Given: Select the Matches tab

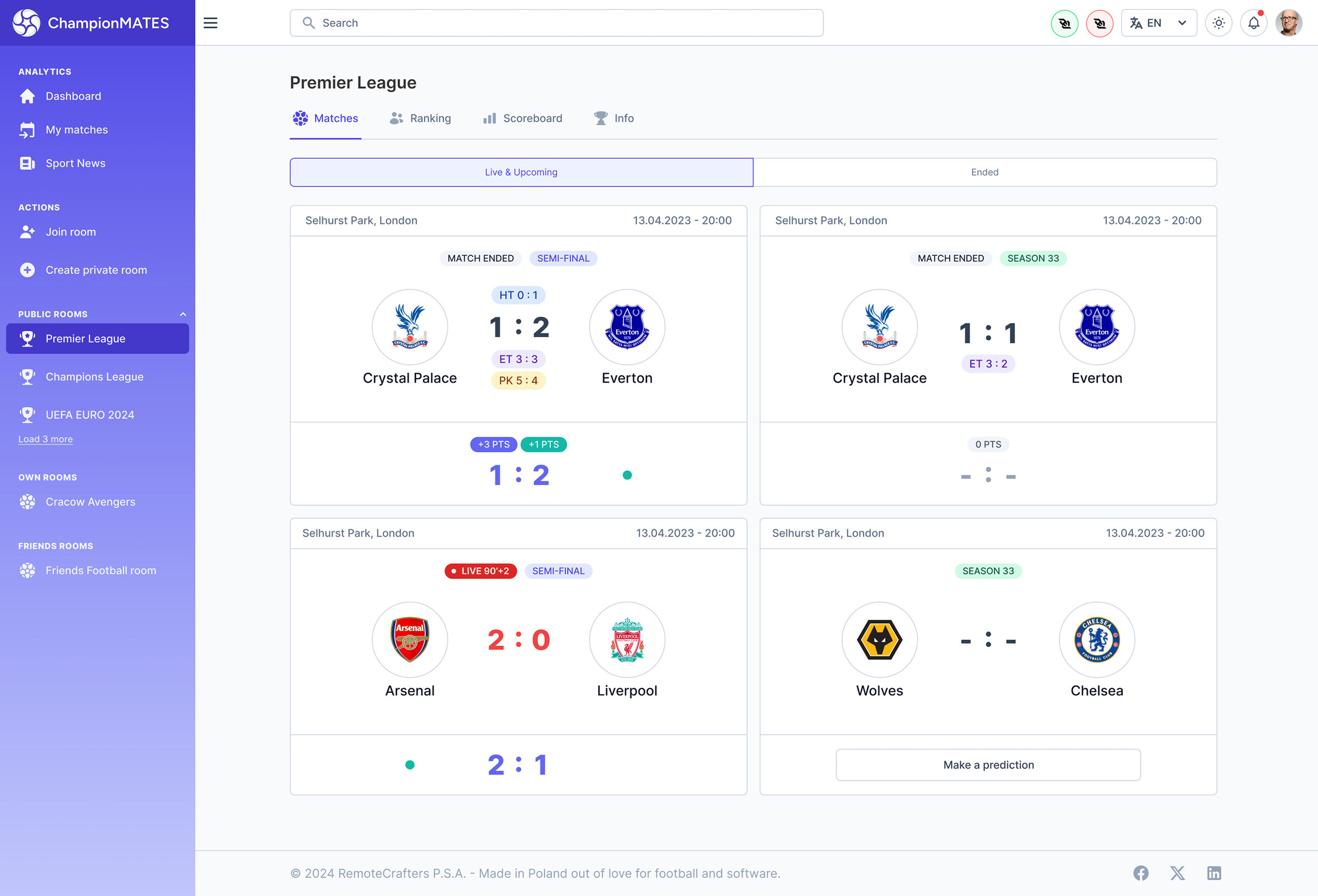Looking at the screenshot, I should coord(326,119).
